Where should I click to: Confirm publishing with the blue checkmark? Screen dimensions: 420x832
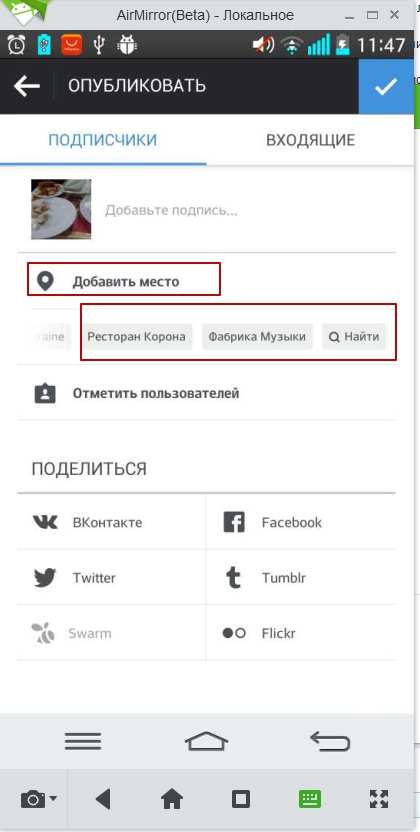pos(386,86)
